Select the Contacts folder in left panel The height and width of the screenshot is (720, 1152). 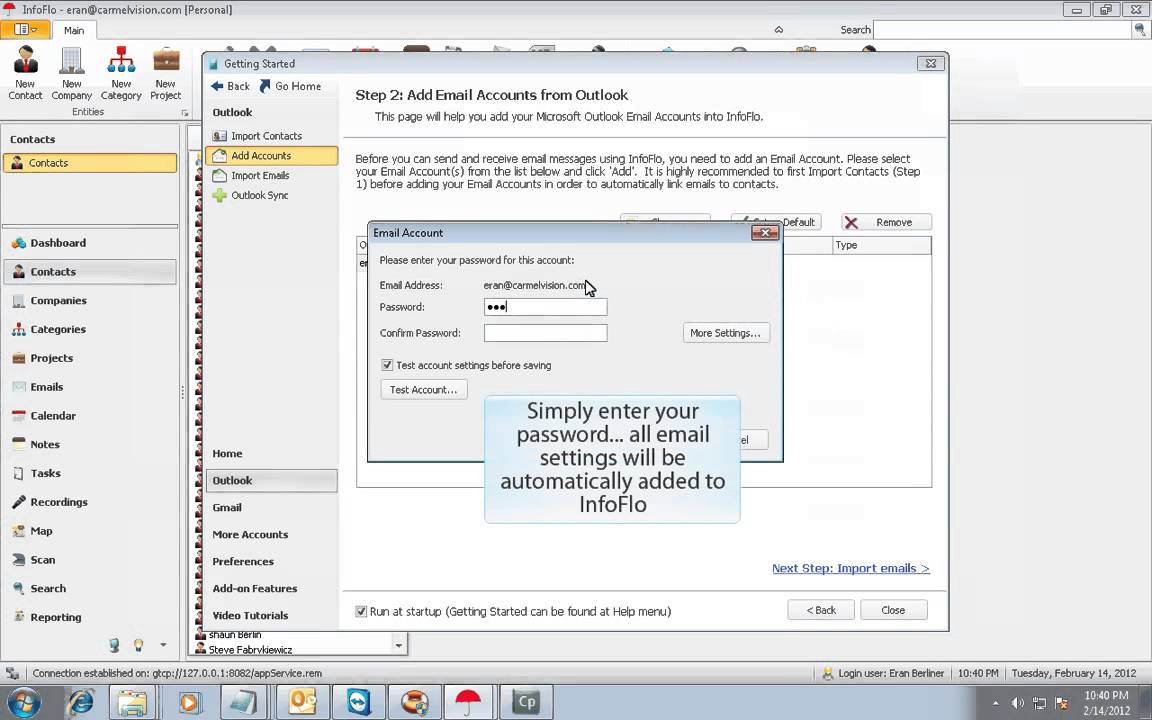click(x=90, y=163)
